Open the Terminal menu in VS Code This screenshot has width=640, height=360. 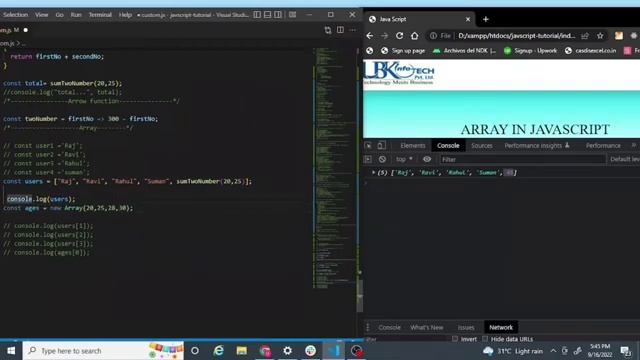(100, 15)
